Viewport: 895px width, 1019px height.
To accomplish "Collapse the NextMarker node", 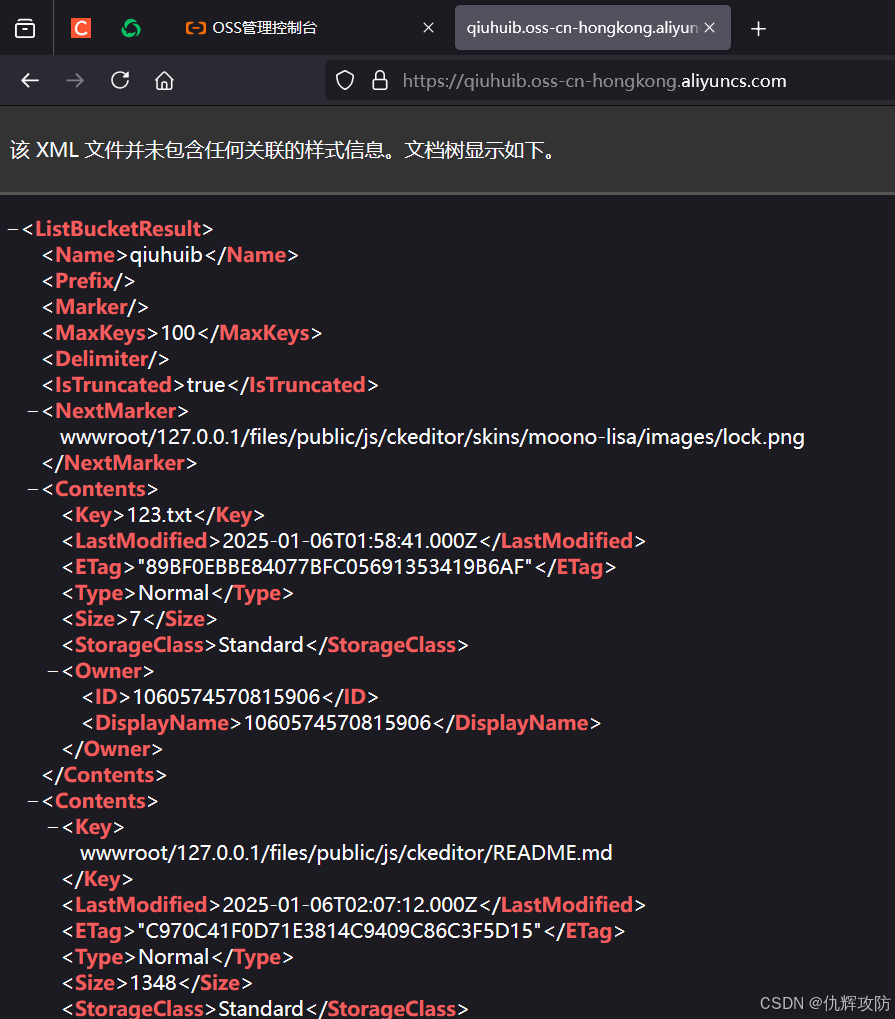I will [x=32, y=411].
